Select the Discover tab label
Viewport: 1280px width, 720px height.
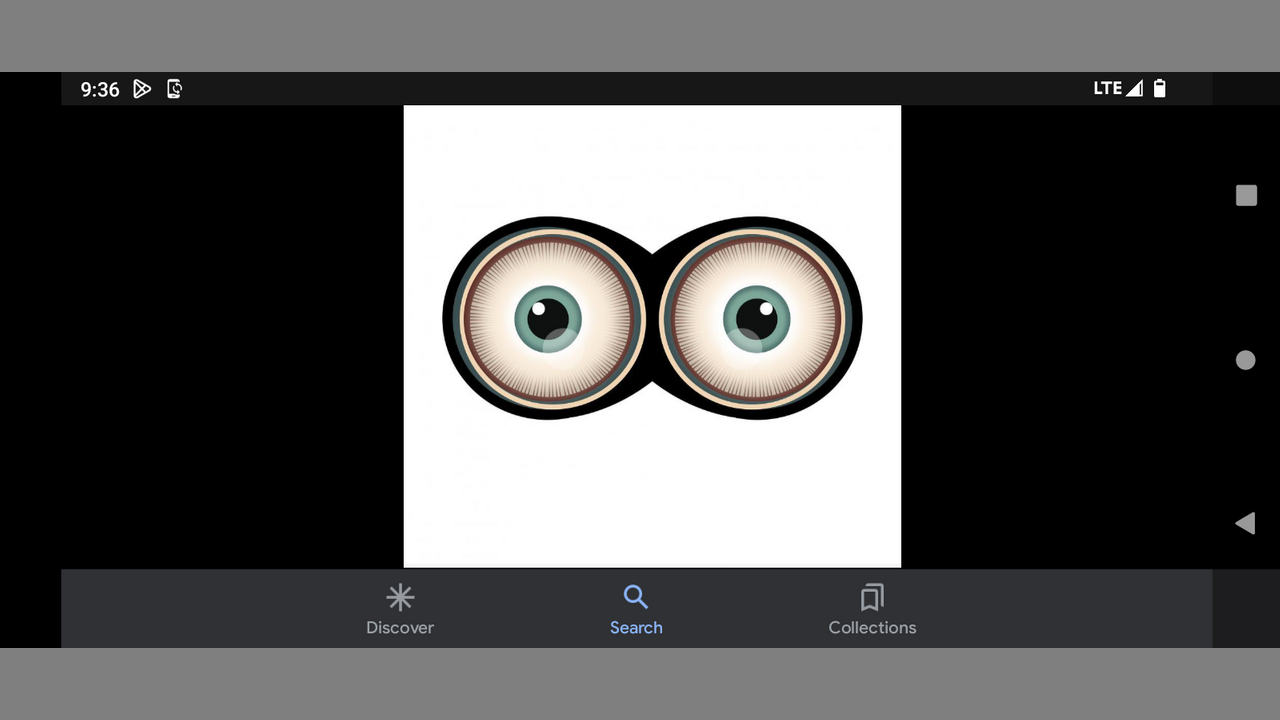(x=400, y=628)
